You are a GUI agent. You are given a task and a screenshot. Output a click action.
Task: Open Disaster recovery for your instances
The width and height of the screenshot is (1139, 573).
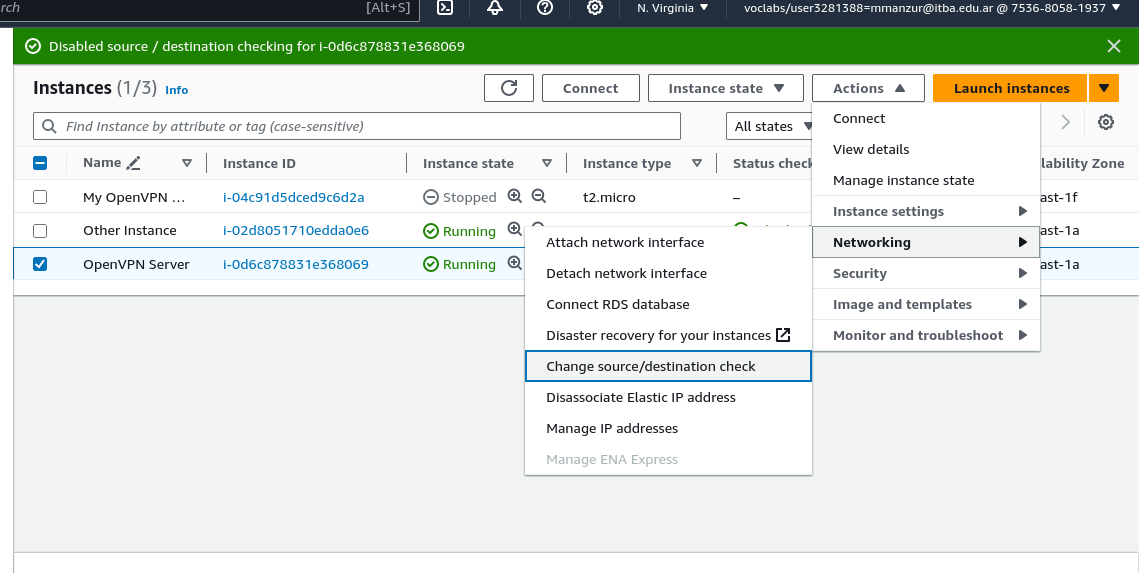pyautogui.click(x=668, y=336)
